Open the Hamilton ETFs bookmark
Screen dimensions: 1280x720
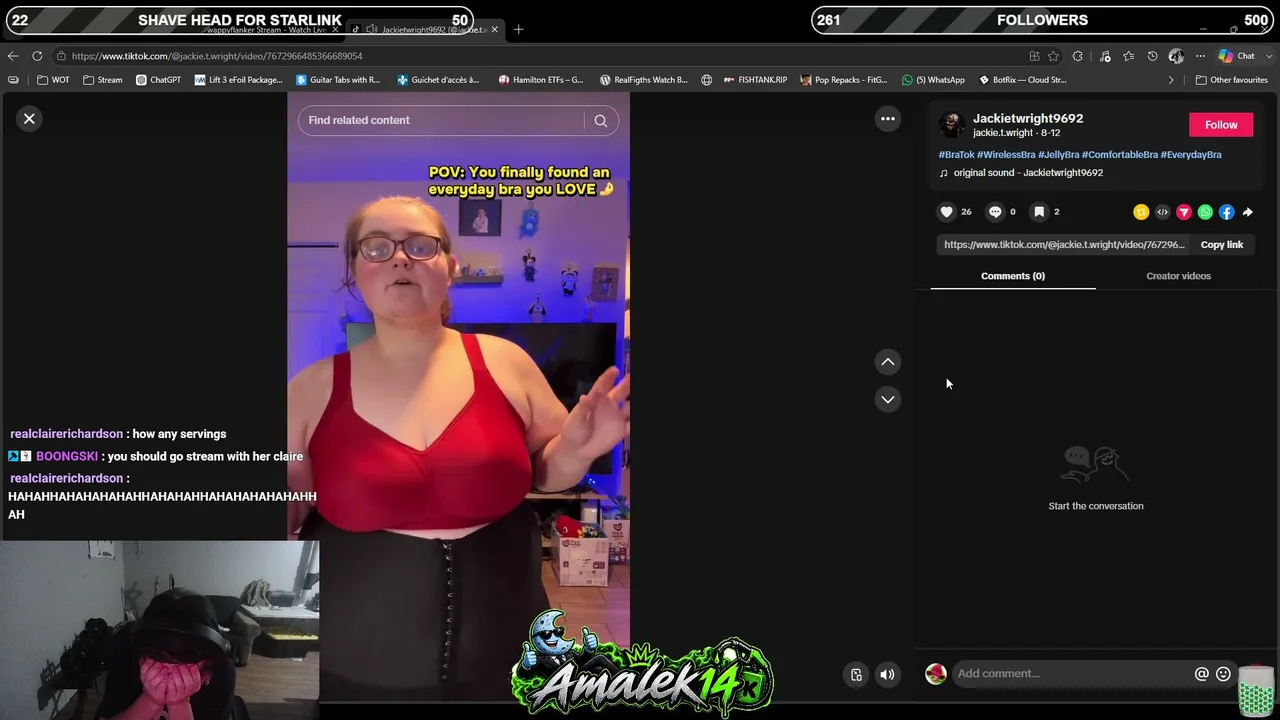pos(540,80)
